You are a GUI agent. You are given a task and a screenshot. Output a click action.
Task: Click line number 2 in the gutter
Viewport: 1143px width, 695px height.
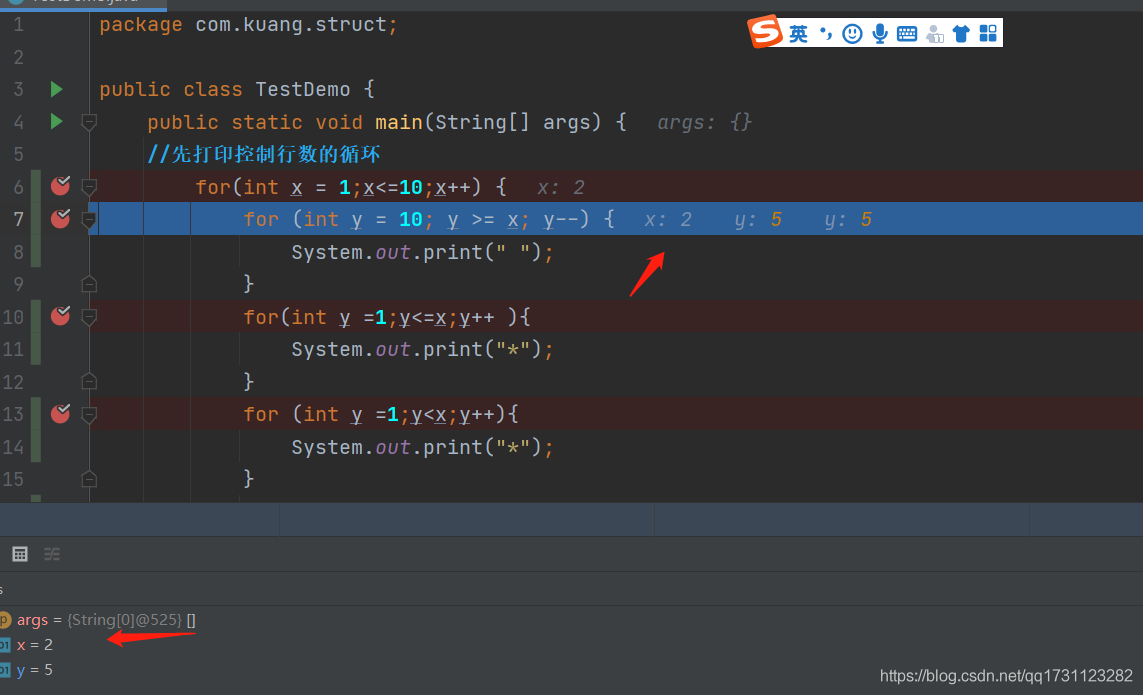18,57
